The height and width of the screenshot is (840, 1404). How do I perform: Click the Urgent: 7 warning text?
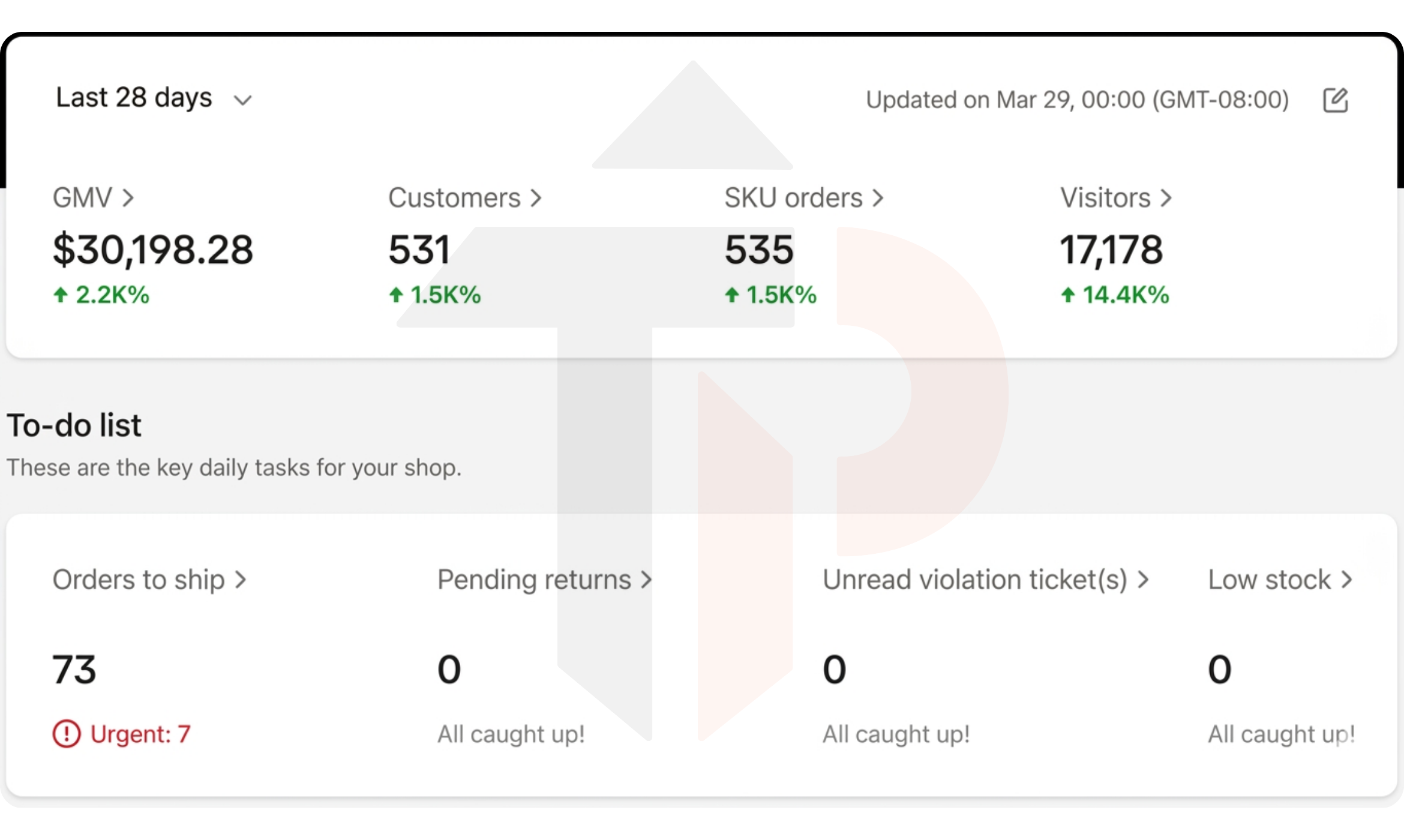140,734
